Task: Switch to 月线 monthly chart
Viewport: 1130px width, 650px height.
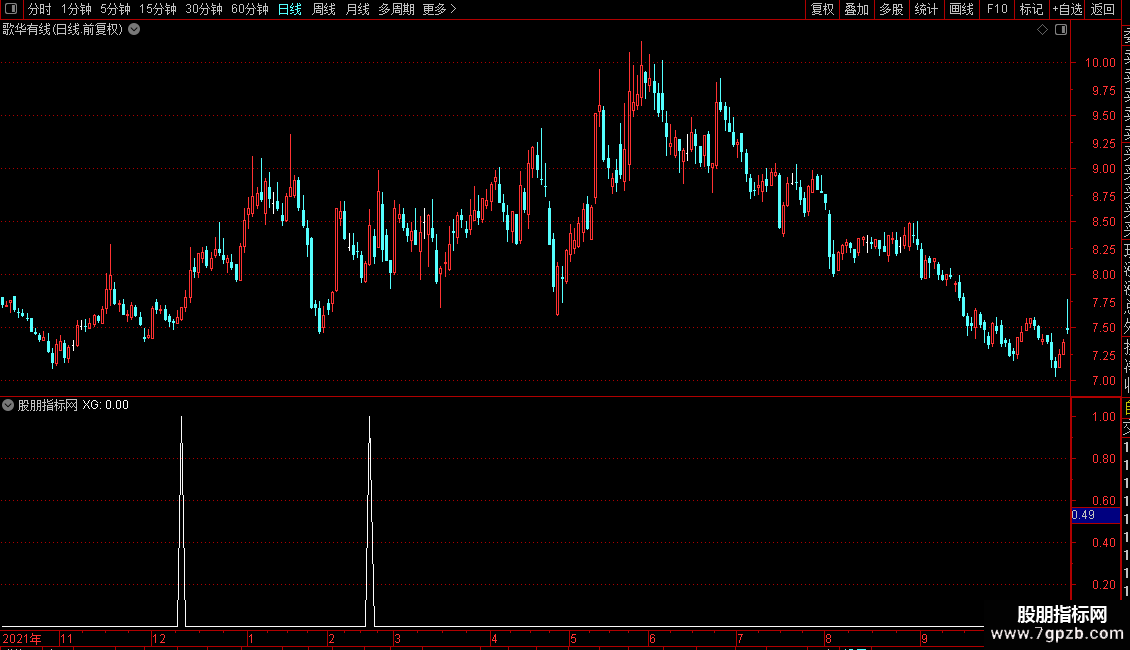Action: (x=357, y=9)
